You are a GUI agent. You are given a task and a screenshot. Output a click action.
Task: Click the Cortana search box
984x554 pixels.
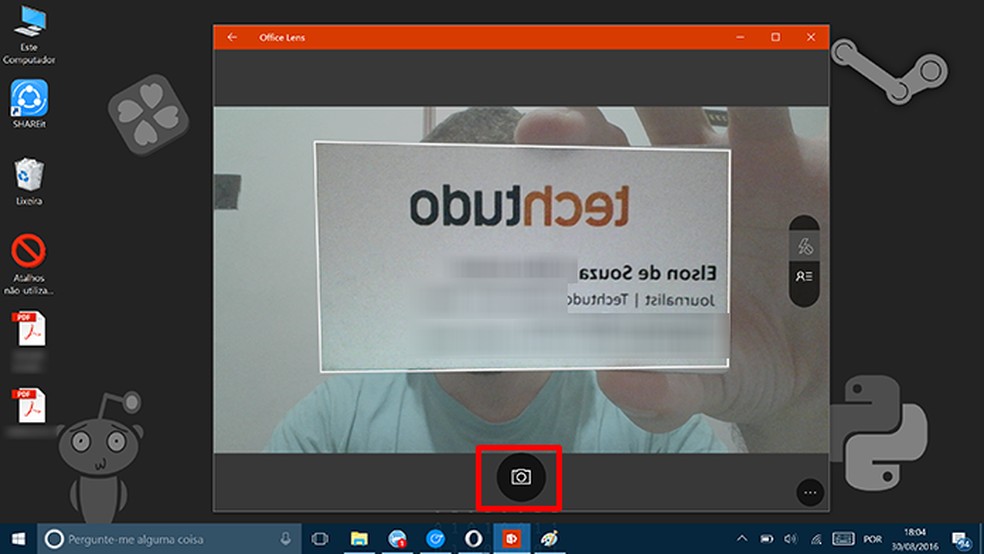(169, 539)
